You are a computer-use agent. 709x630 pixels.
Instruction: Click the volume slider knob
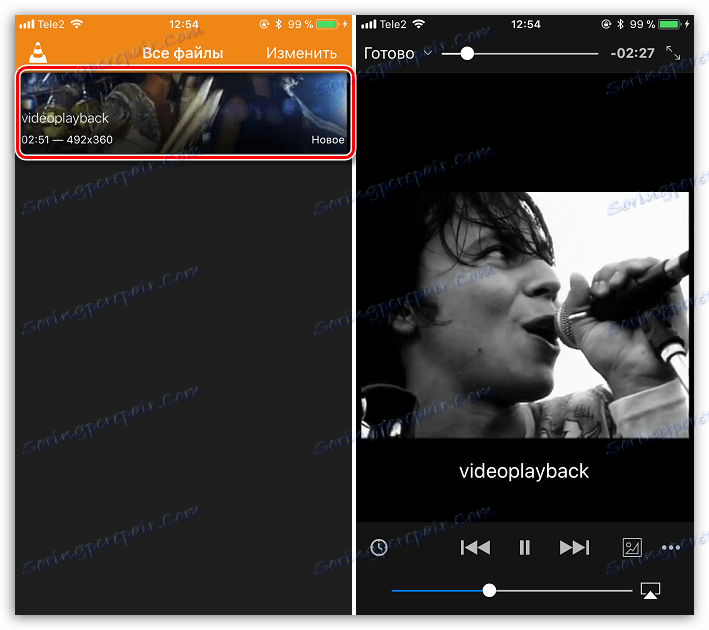[489, 591]
